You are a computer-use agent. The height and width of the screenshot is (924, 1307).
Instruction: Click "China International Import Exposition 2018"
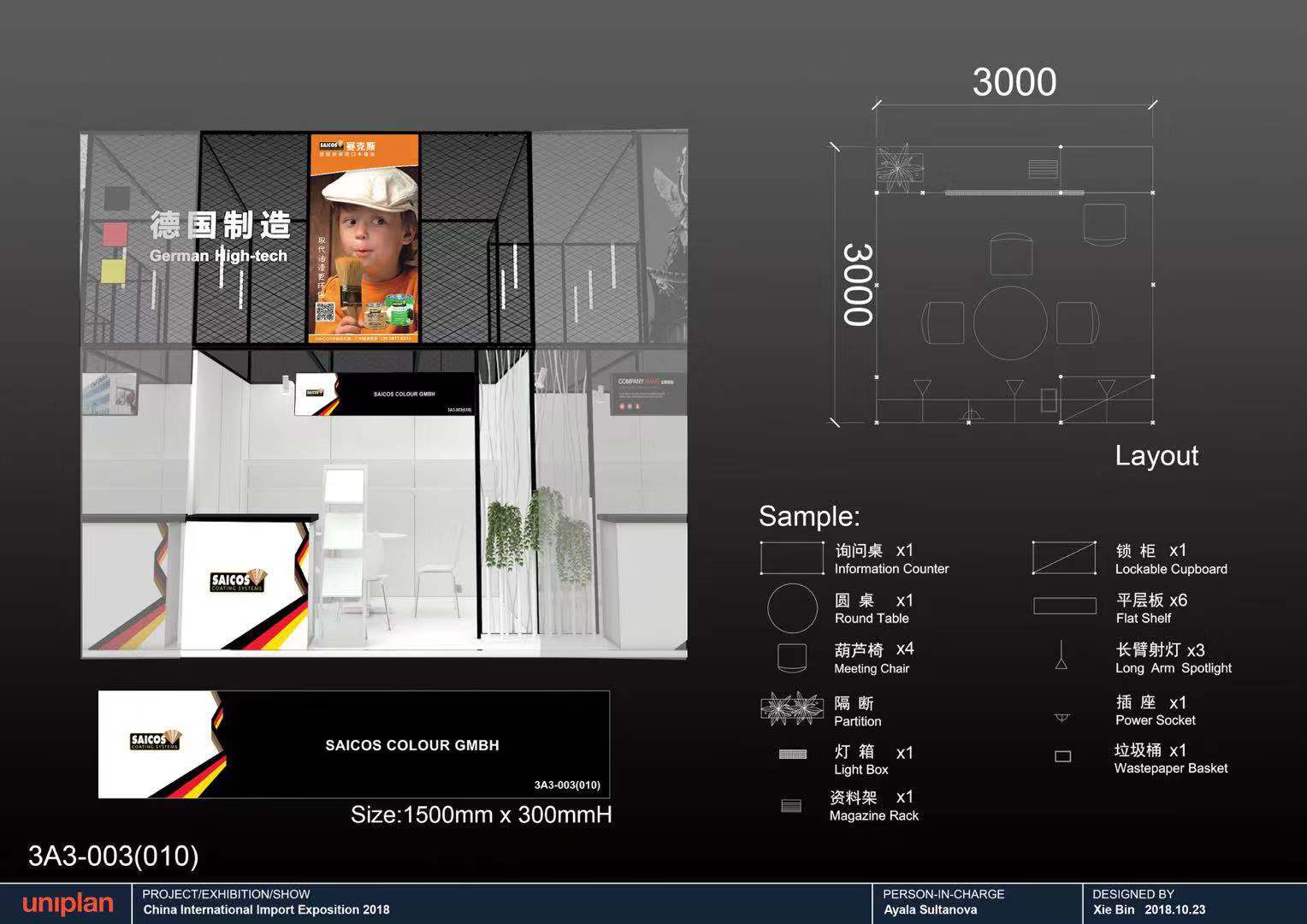coord(266,909)
